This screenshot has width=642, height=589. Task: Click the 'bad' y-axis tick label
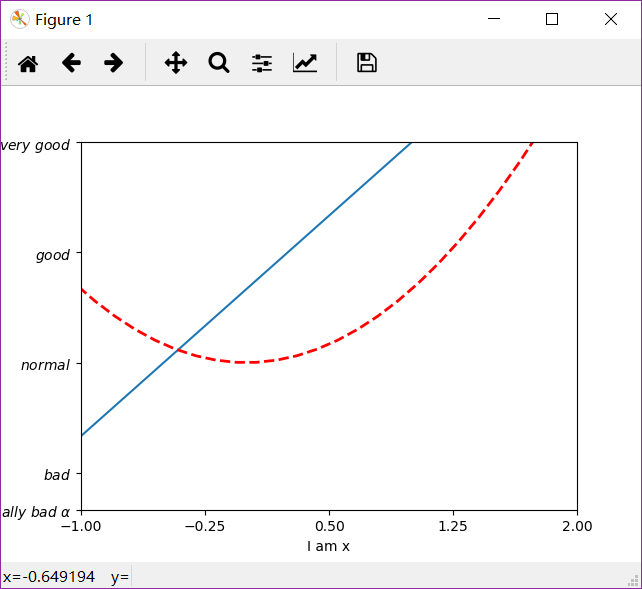57,475
